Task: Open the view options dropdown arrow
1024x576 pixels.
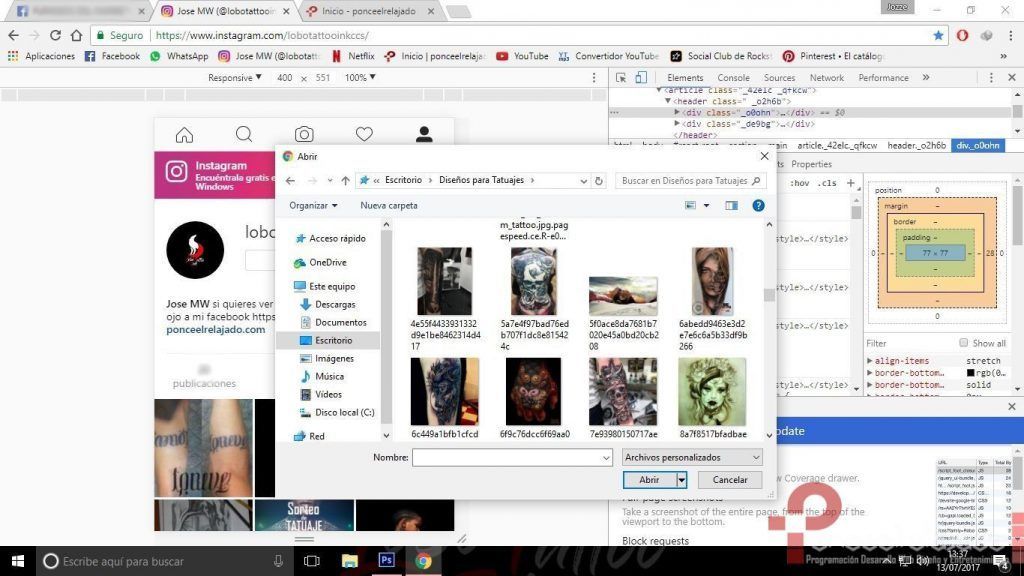Action: click(x=706, y=206)
